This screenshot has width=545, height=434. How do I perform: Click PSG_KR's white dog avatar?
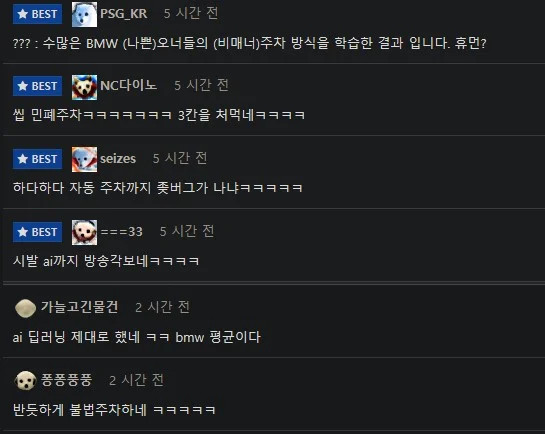tap(84, 14)
